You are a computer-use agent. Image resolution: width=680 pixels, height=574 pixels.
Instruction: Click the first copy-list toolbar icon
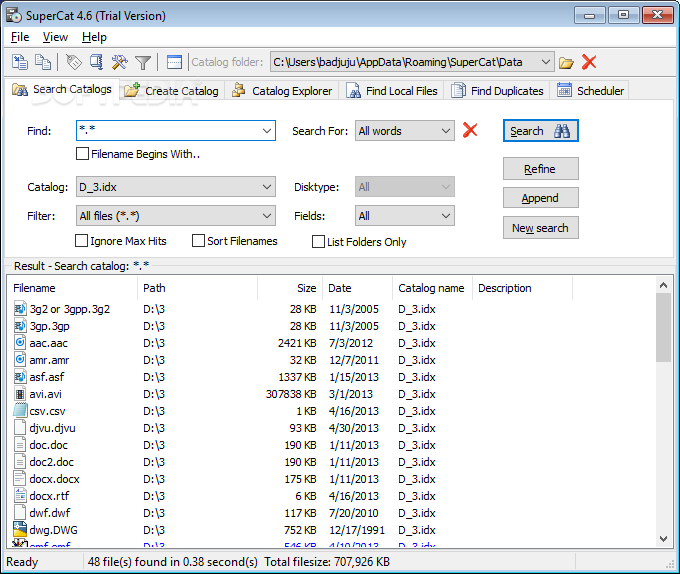click(20, 62)
